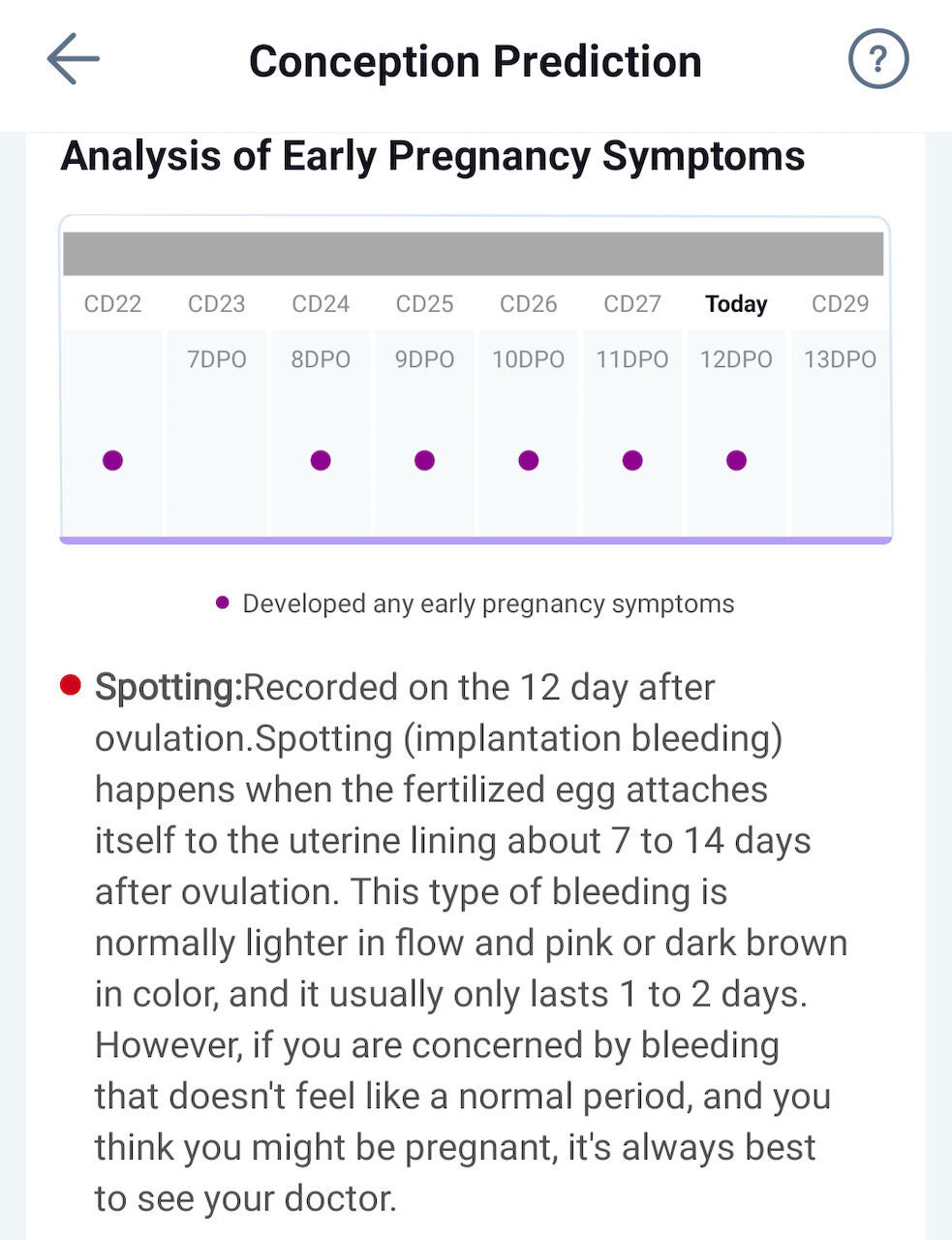Choose the CD25 day label
Image resolution: width=952 pixels, height=1240 pixels.
click(424, 304)
